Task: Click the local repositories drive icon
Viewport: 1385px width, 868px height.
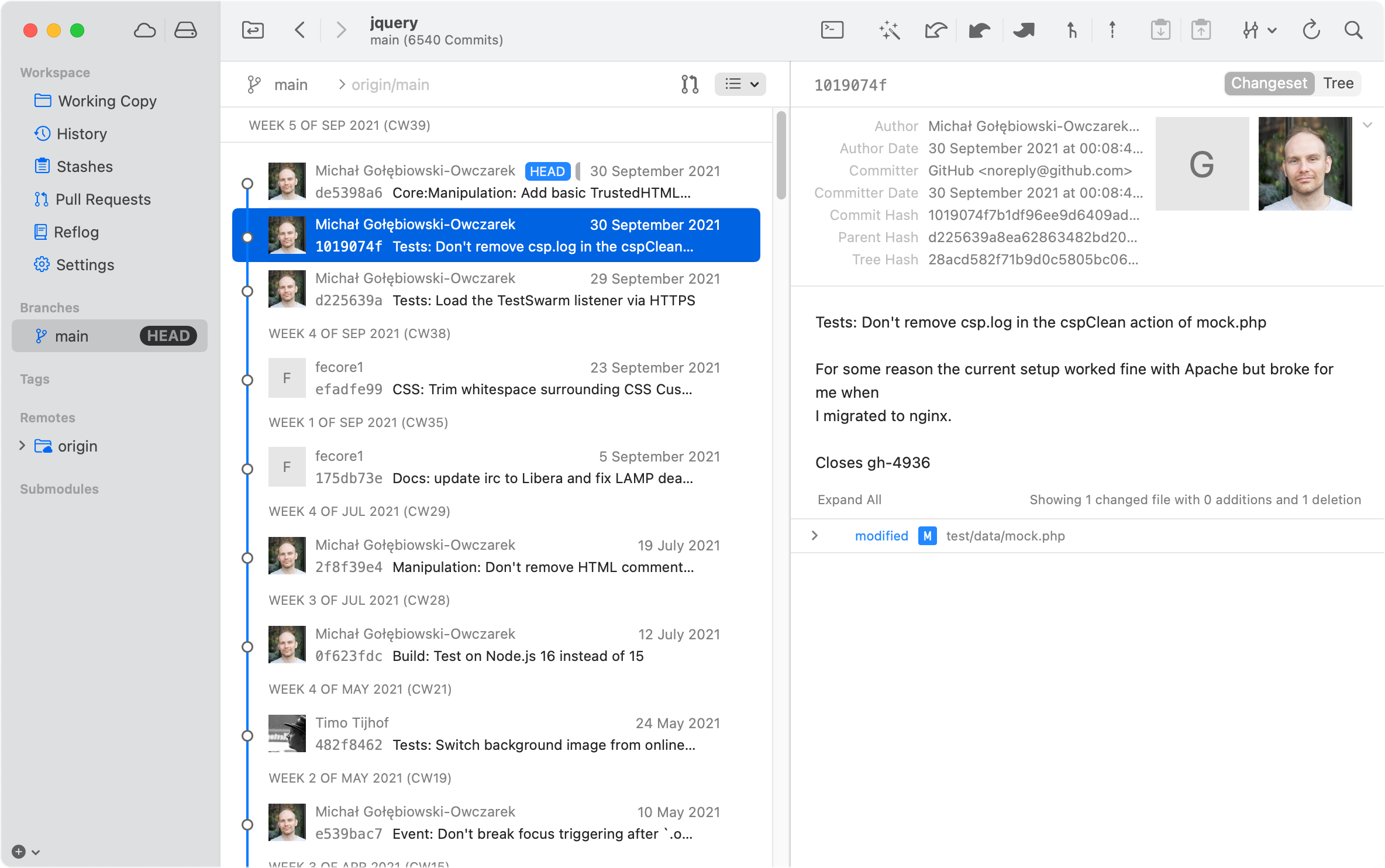Action: pos(185,30)
